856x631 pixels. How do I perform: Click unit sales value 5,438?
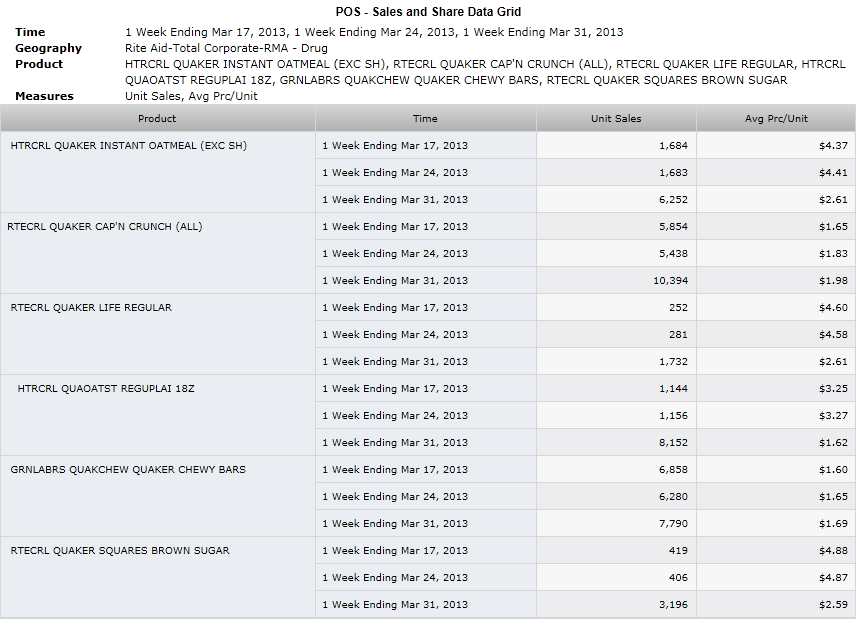(x=673, y=254)
